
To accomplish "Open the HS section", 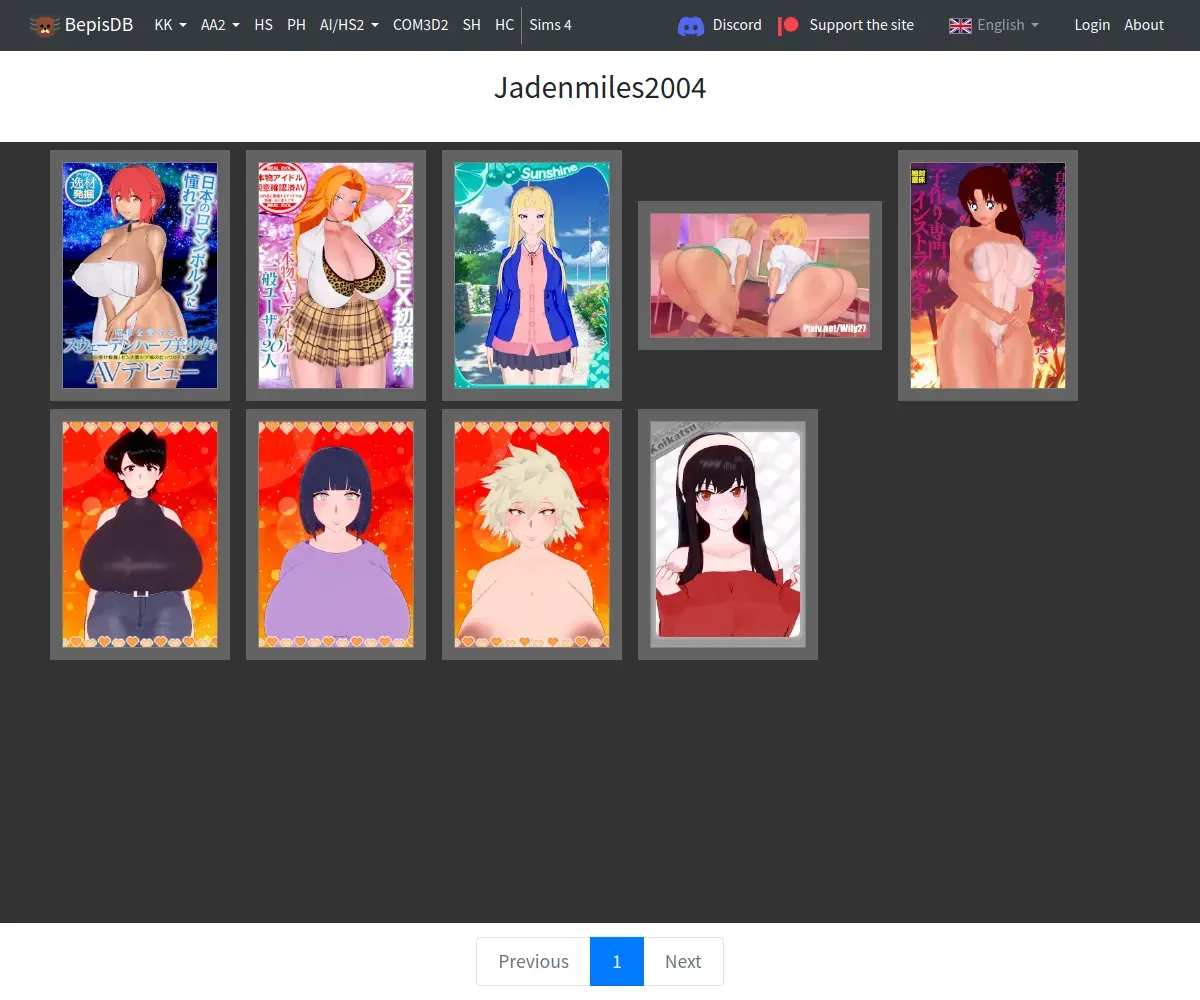I will (x=263, y=25).
